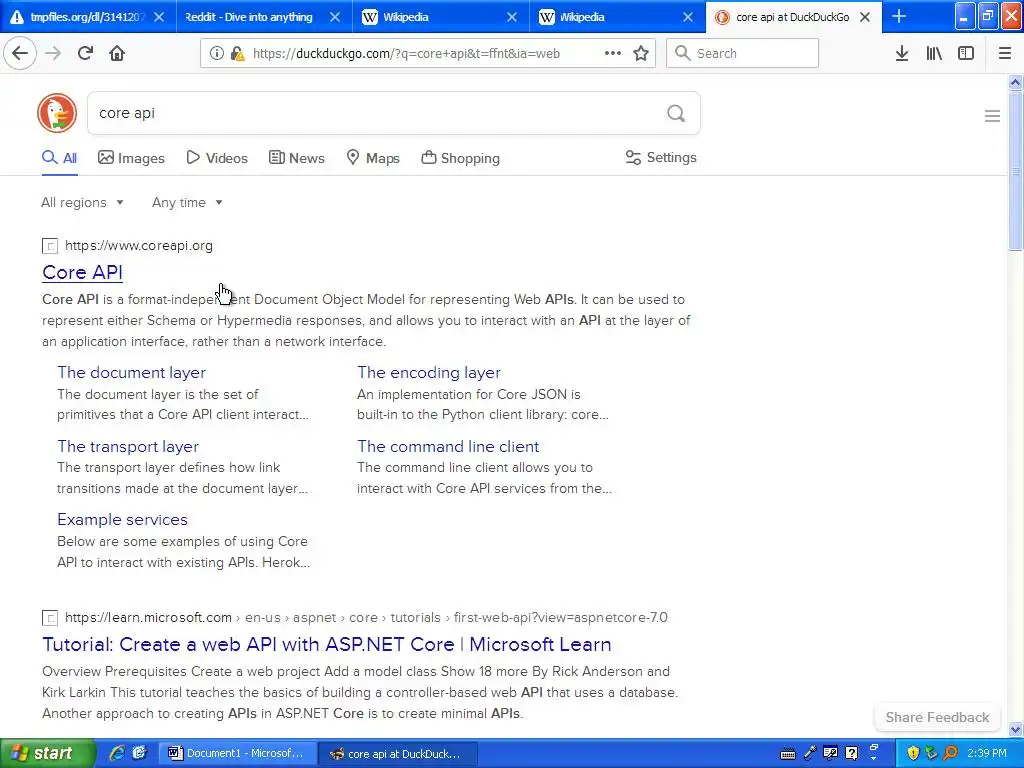Click the https://www.coreapi.org URL text

[x=138, y=246]
